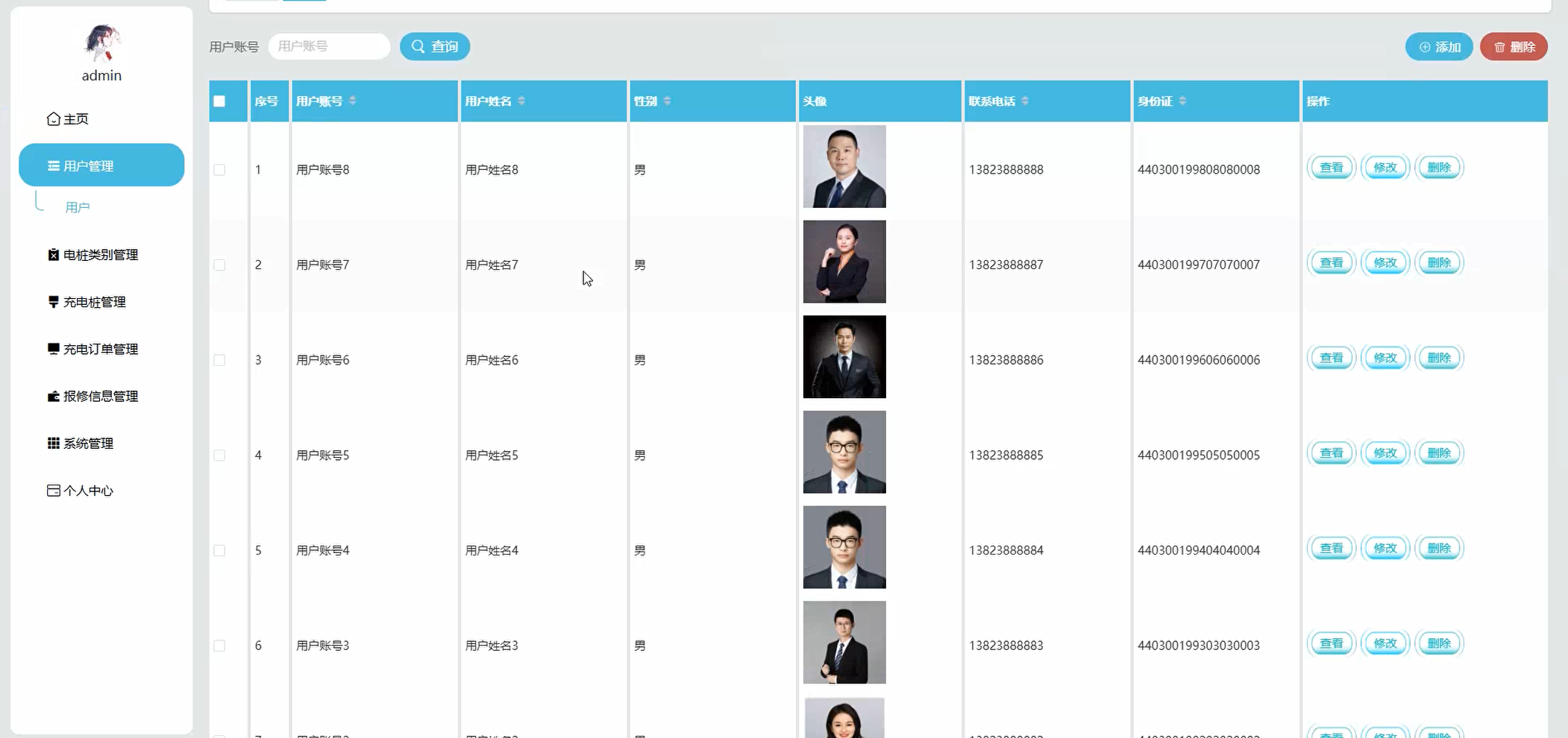Image resolution: width=1568 pixels, height=738 pixels.
Task: Check the row for 用户账号4
Action: (219, 550)
